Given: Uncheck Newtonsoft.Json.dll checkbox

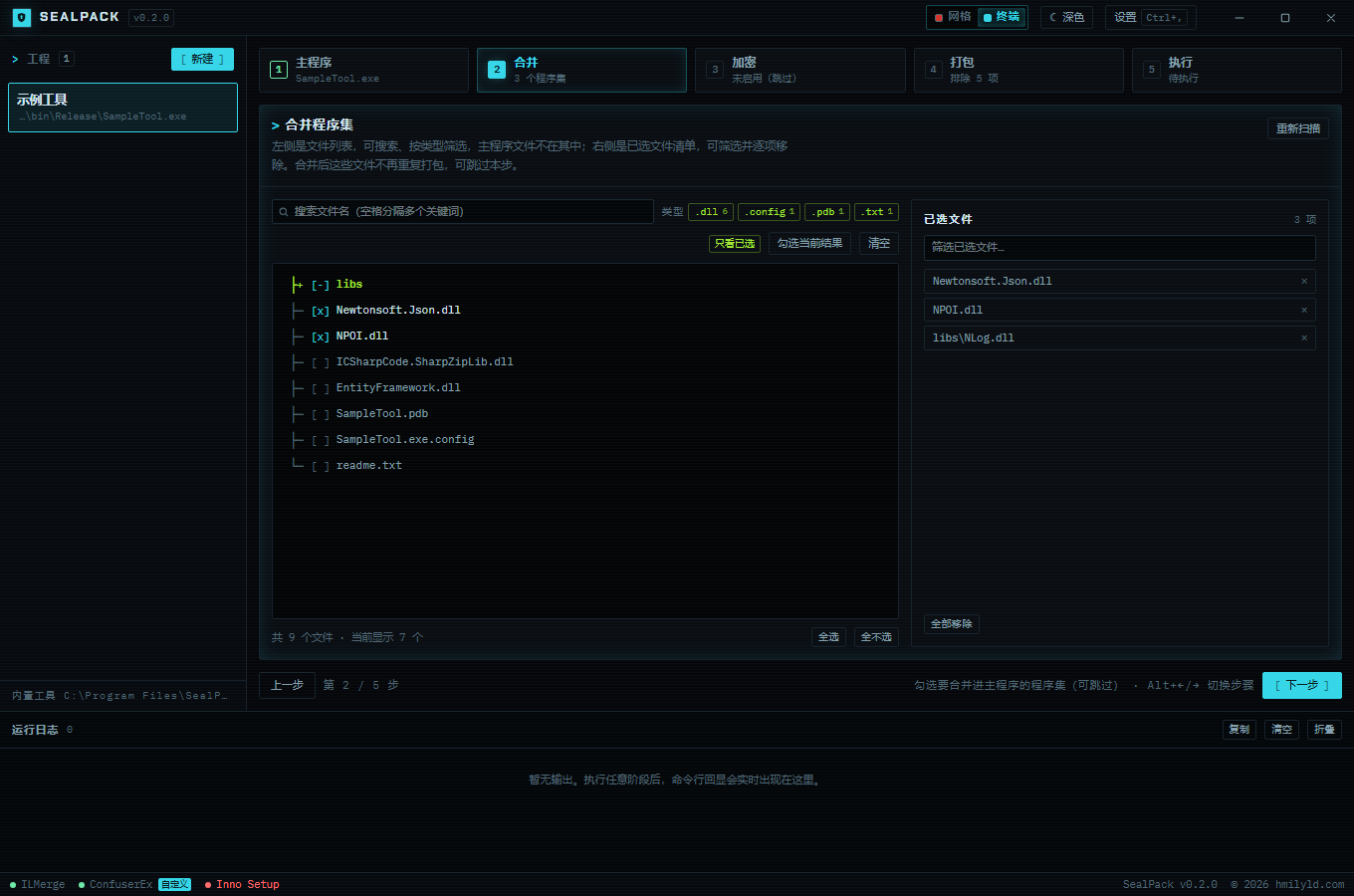Looking at the screenshot, I should pos(320,311).
